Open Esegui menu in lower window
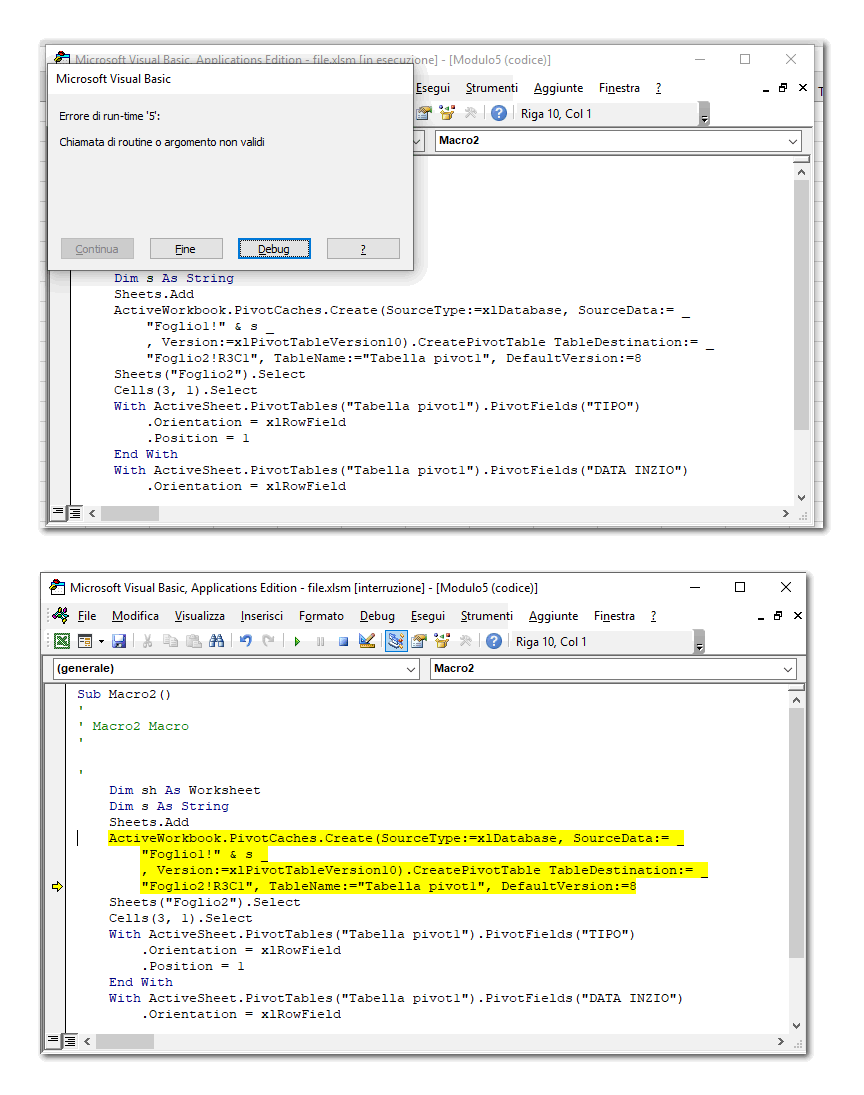 coord(427,616)
